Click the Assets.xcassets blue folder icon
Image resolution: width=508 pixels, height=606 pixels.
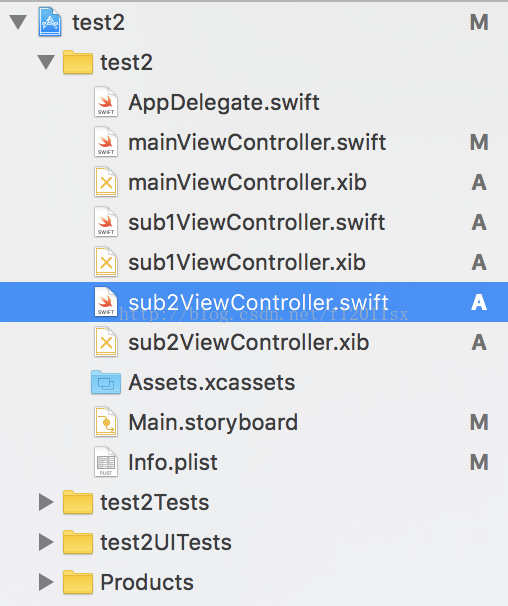coord(106,382)
